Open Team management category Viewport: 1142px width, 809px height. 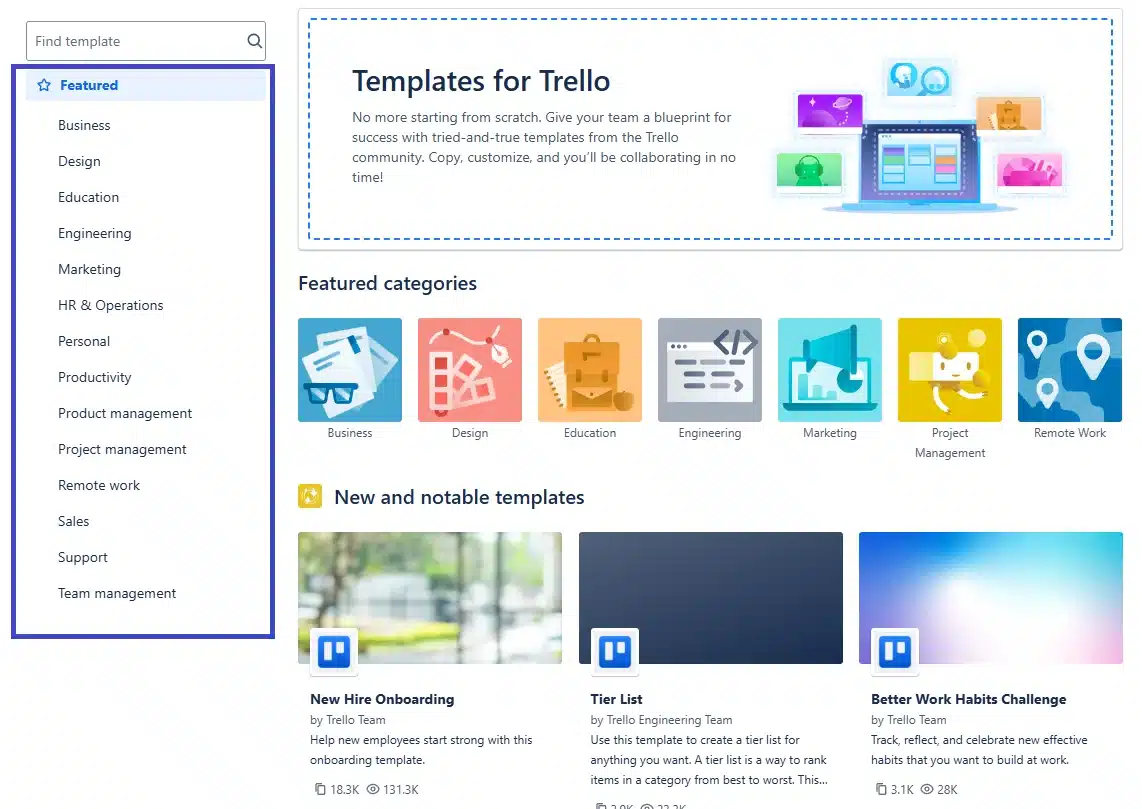117,593
